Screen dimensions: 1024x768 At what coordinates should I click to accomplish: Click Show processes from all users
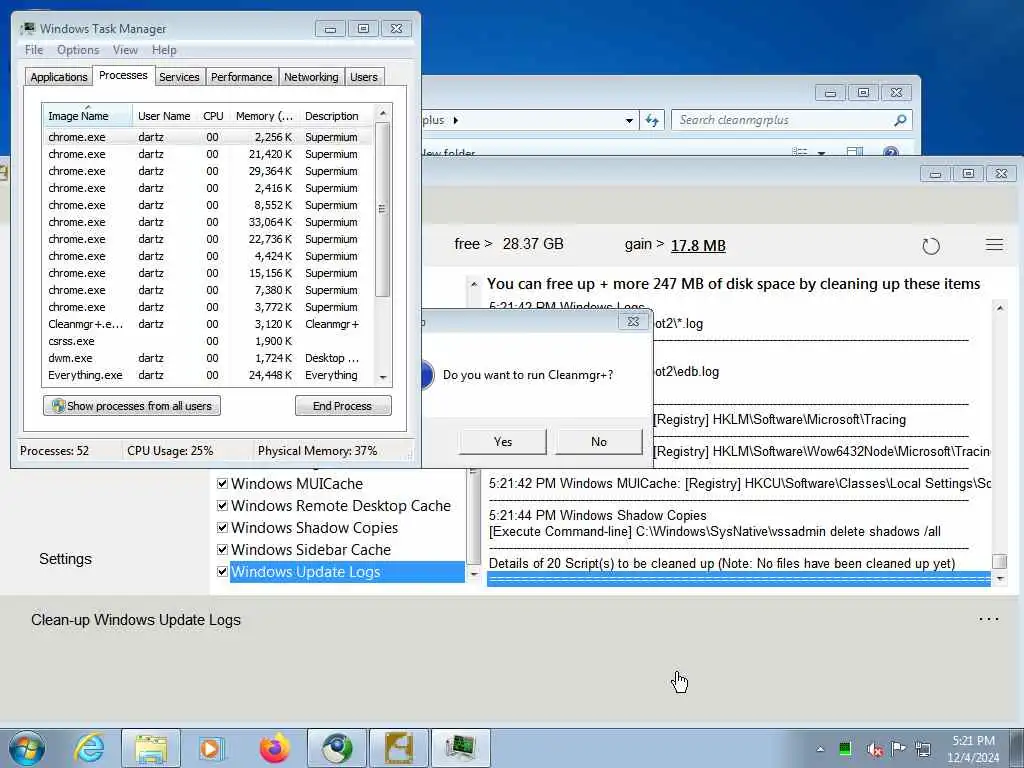tap(132, 406)
